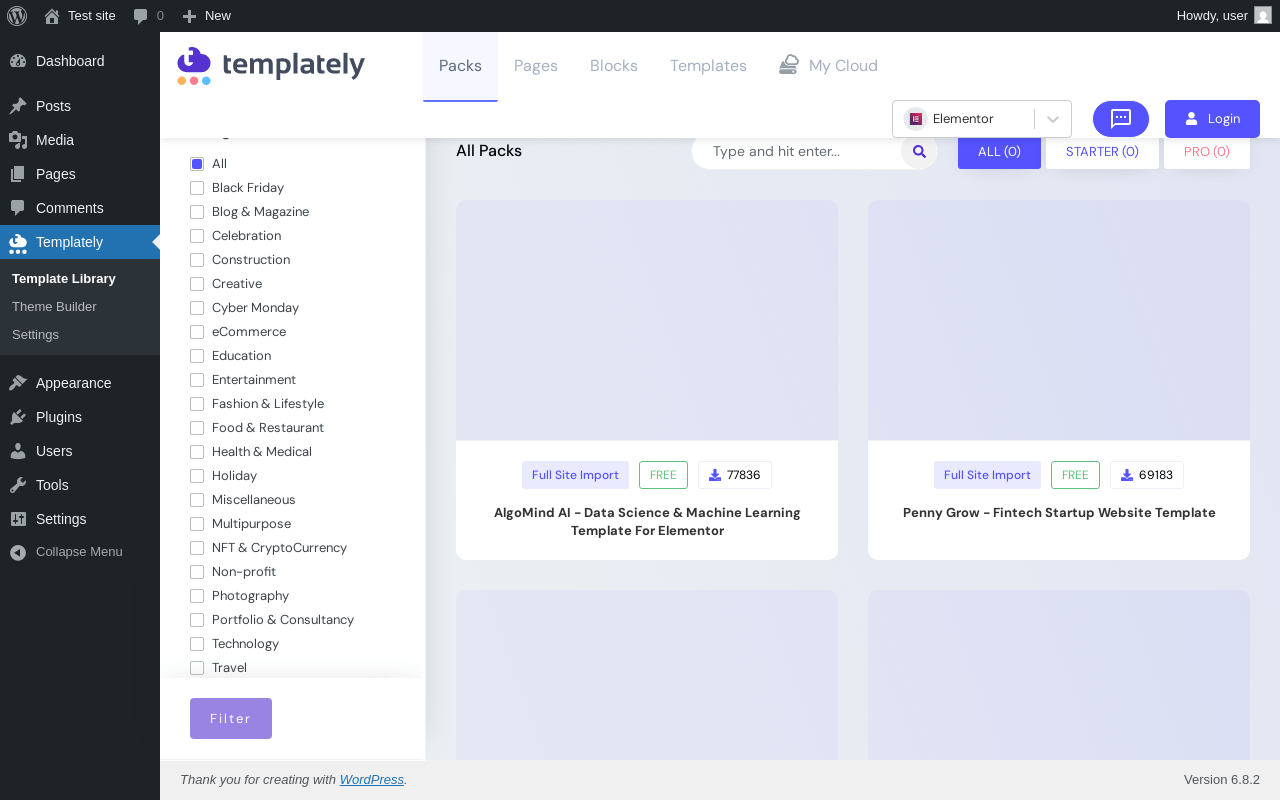Open AlgoMind AI pack thumbnail
This screenshot has width=1280, height=800.
point(647,320)
